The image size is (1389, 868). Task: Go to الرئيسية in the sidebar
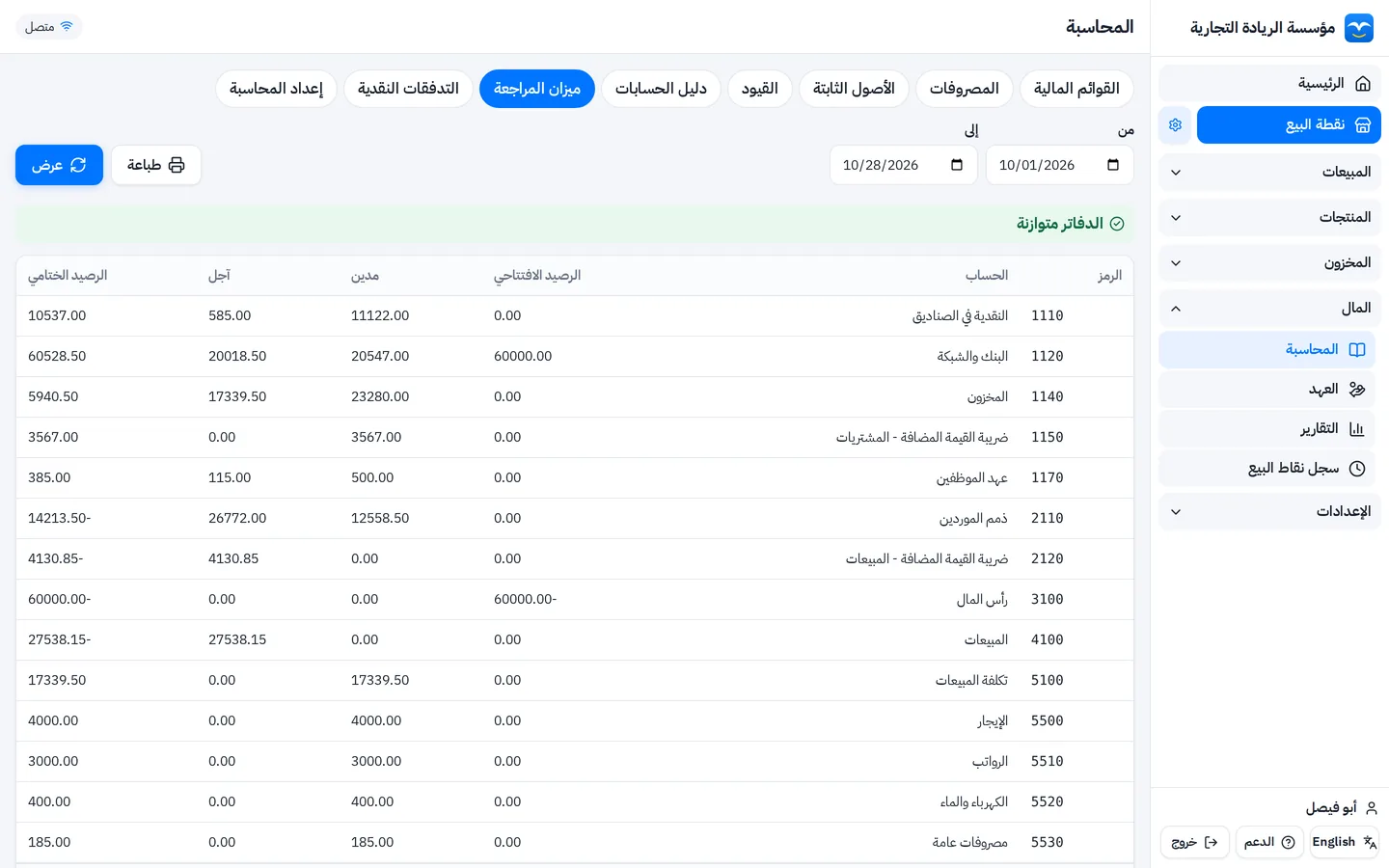pos(1269,84)
